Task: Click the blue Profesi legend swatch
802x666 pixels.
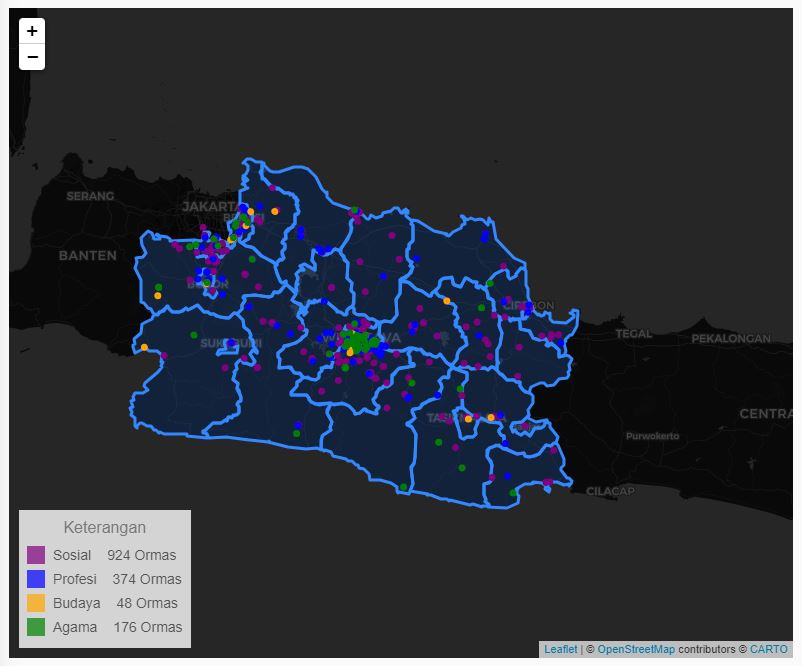Action: (36, 579)
